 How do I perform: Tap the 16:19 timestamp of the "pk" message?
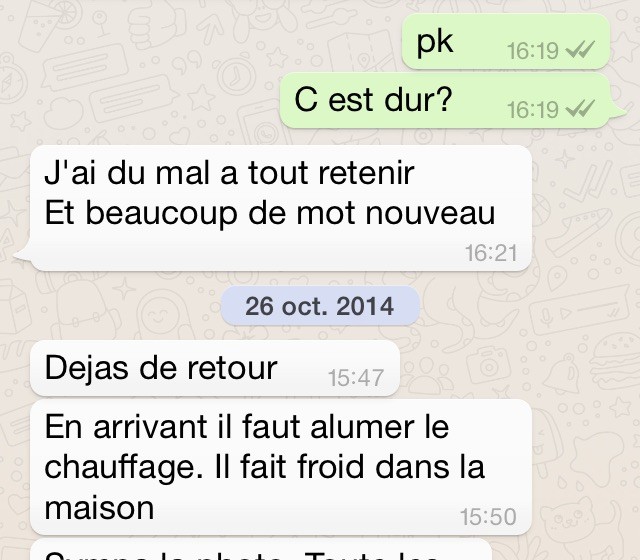pyautogui.click(x=533, y=51)
